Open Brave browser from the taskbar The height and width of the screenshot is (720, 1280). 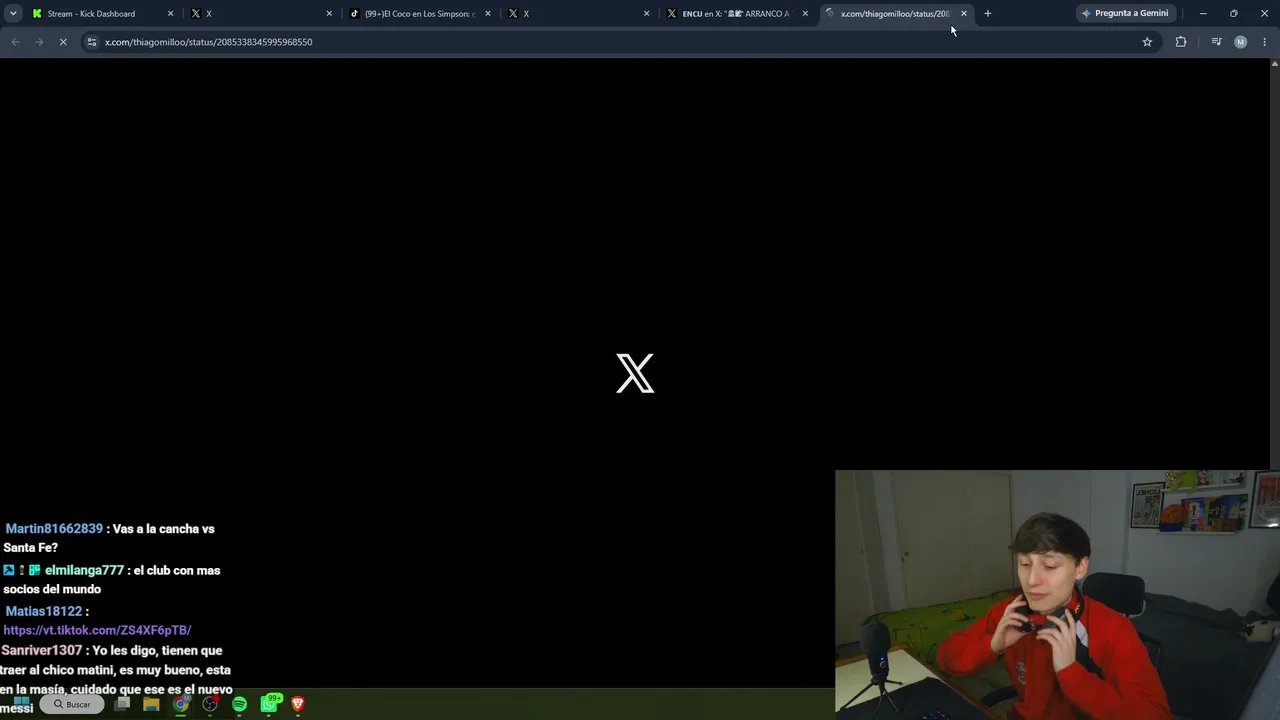pos(298,704)
